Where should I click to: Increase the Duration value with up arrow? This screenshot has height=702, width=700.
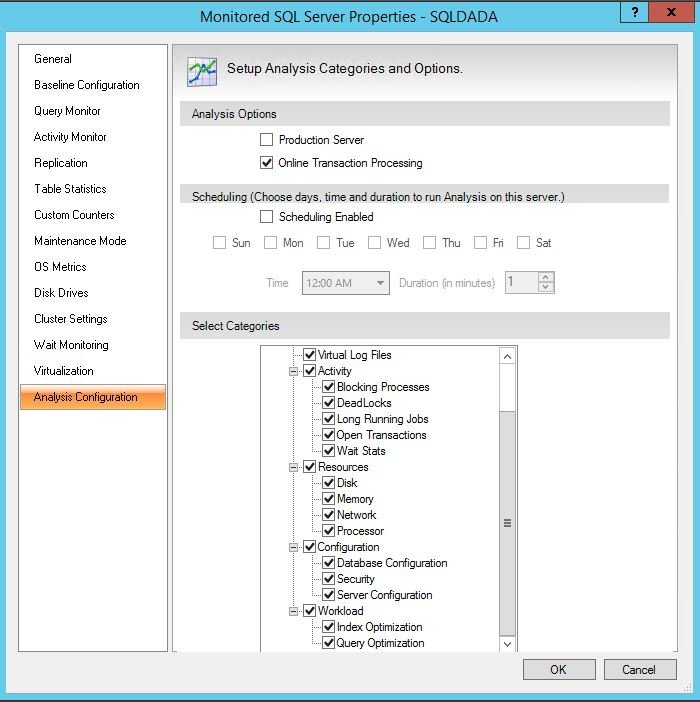(546, 277)
